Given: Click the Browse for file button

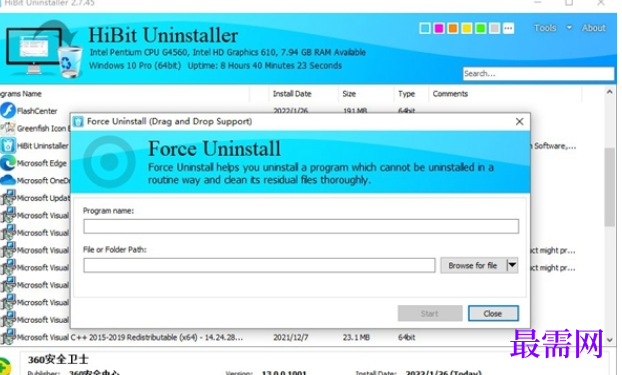Looking at the screenshot, I should pyautogui.click(x=473, y=265).
